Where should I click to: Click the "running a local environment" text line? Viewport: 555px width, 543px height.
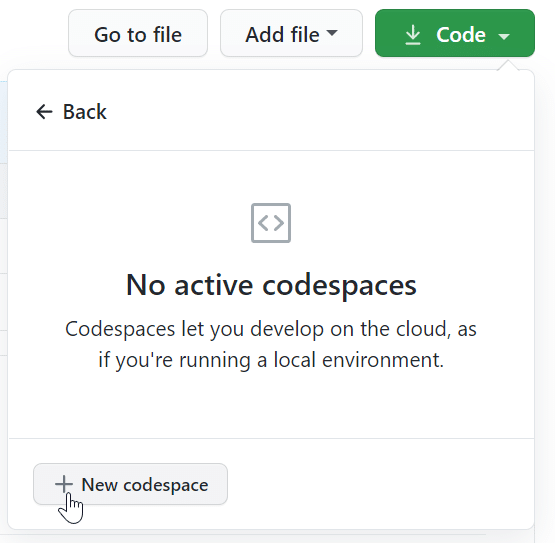271,360
